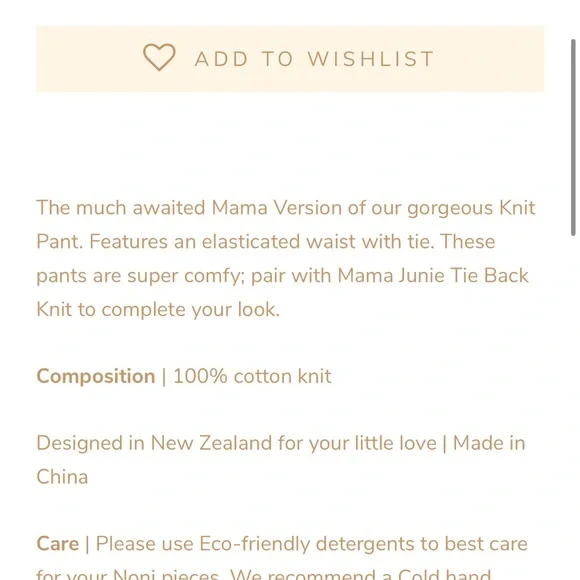Image resolution: width=580 pixels, height=580 pixels.
Task: Click the '100% cotton knit' text
Action: coord(252,377)
